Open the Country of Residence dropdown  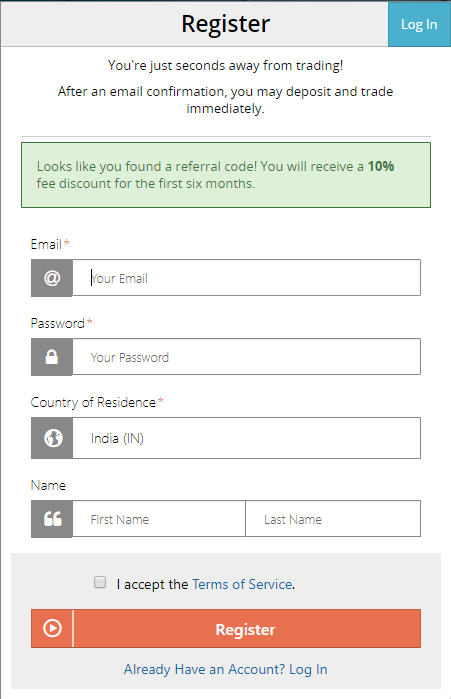click(246, 438)
